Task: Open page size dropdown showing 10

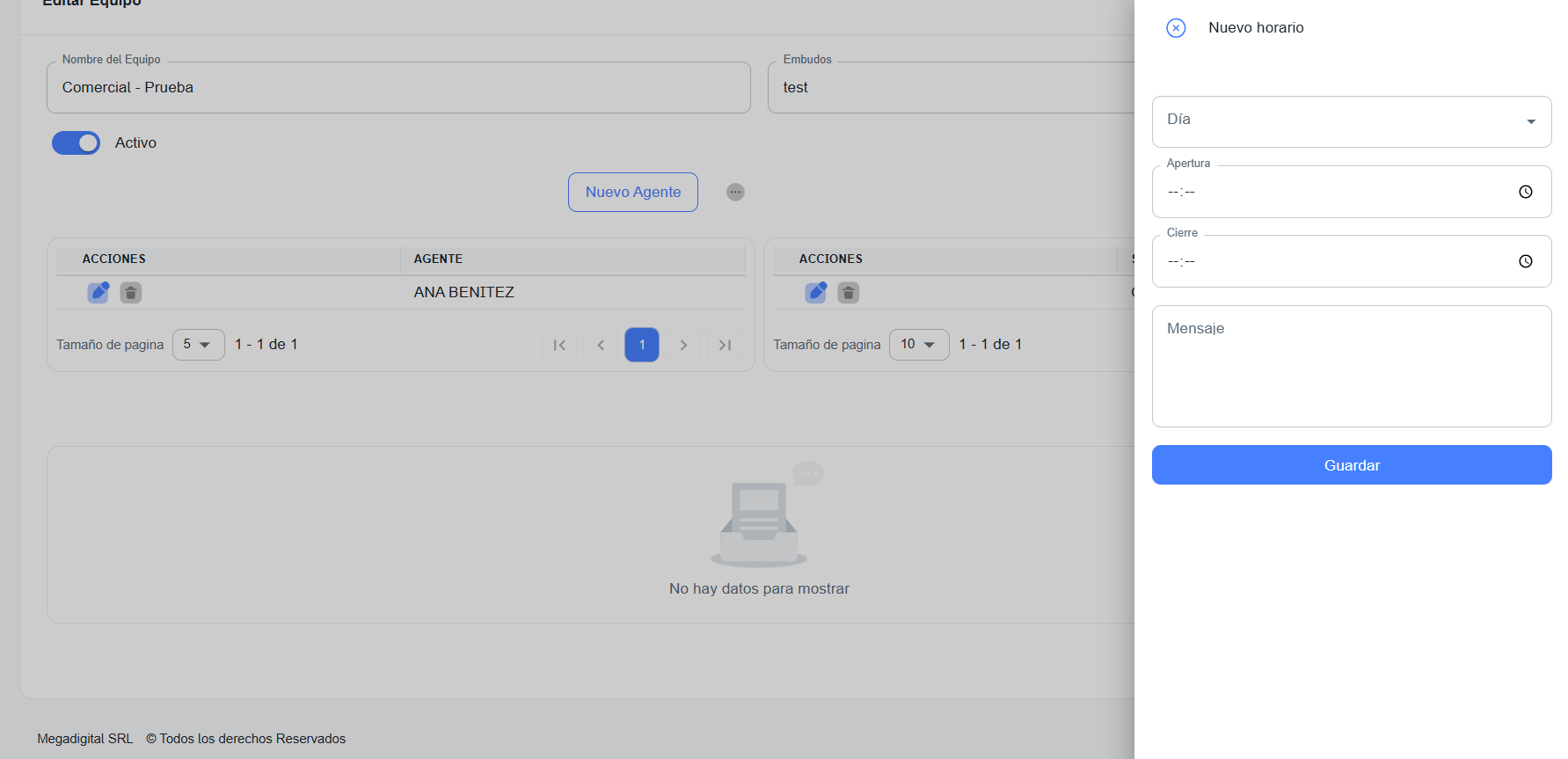Action: (918, 345)
